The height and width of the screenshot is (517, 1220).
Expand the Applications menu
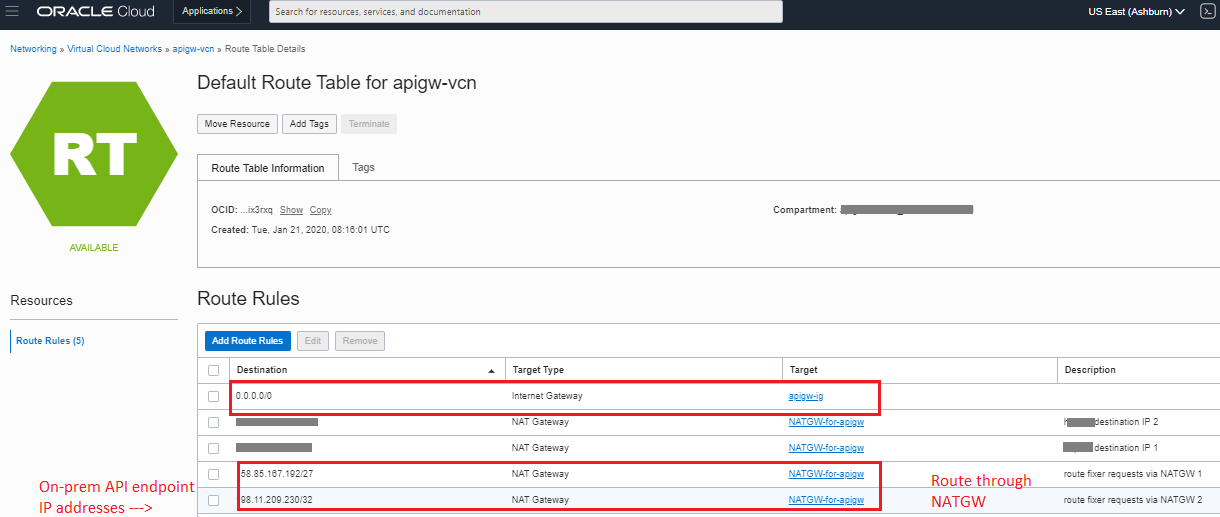pyautogui.click(x=213, y=12)
